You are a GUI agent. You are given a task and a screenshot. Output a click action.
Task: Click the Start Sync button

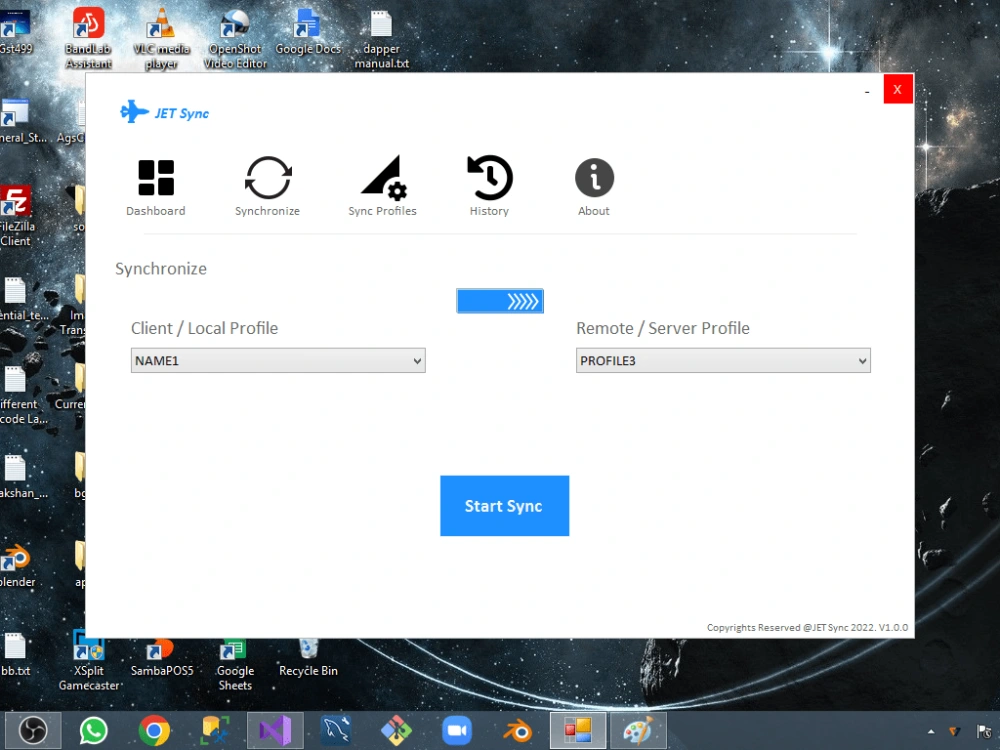[504, 506]
